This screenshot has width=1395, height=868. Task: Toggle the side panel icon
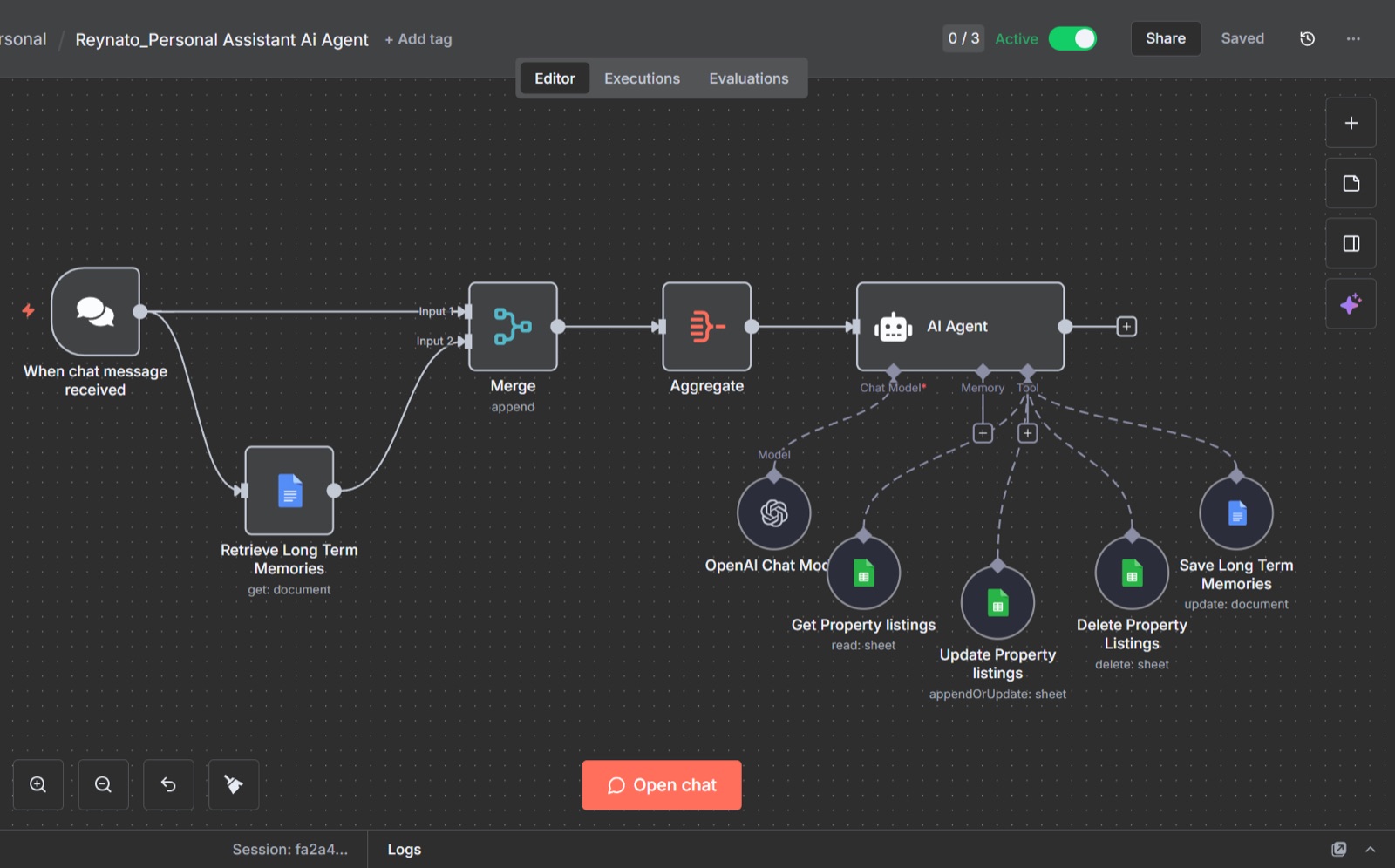1351,243
